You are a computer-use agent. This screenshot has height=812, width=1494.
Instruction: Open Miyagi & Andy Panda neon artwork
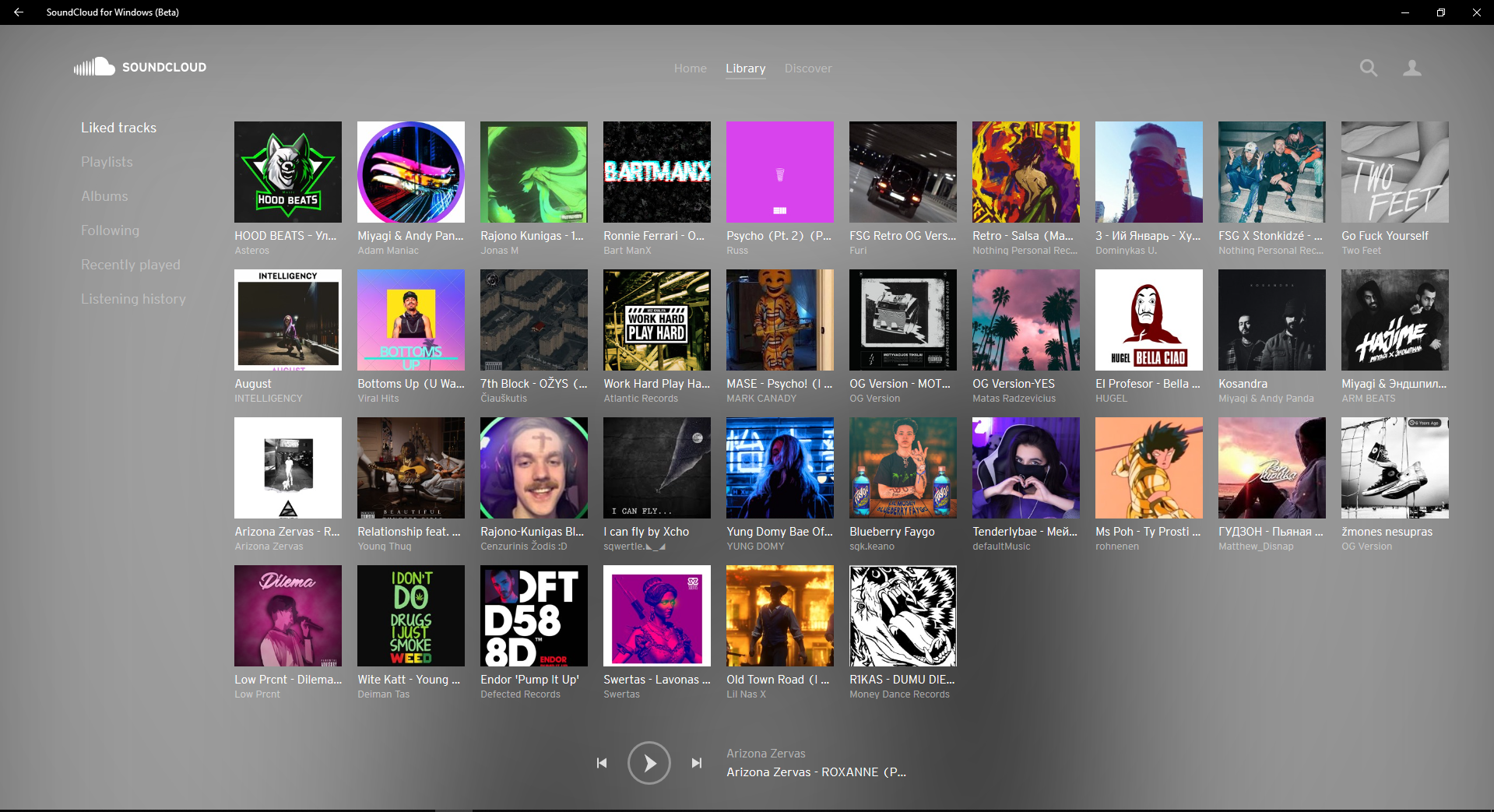(x=411, y=172)
